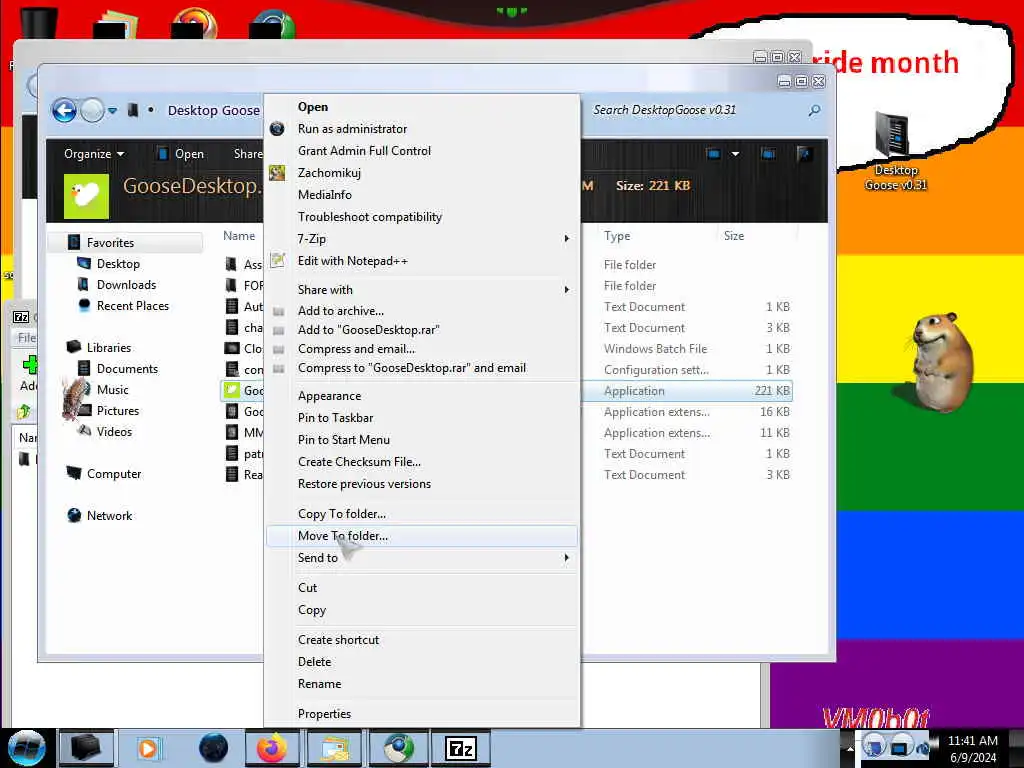Viewport: 1024px width, 768px height.
Task: Choose Open from the context menu
Action: click(421, 106)
